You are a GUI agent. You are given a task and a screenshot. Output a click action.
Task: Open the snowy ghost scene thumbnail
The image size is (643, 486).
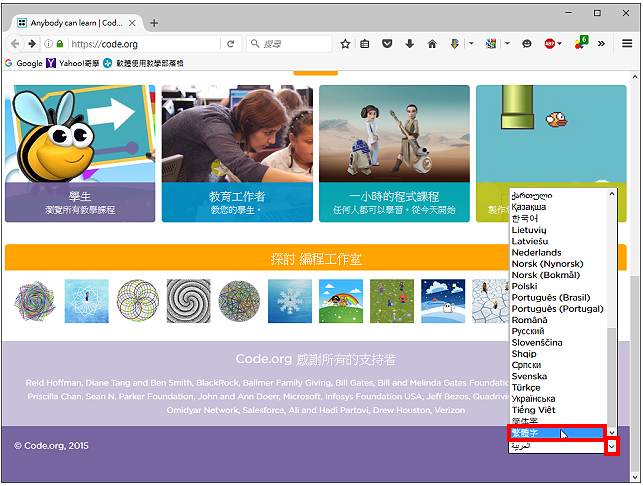(x=443, y=301)
